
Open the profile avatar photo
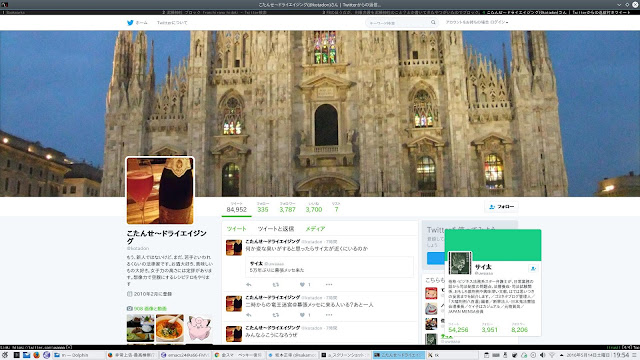point(160,191)
